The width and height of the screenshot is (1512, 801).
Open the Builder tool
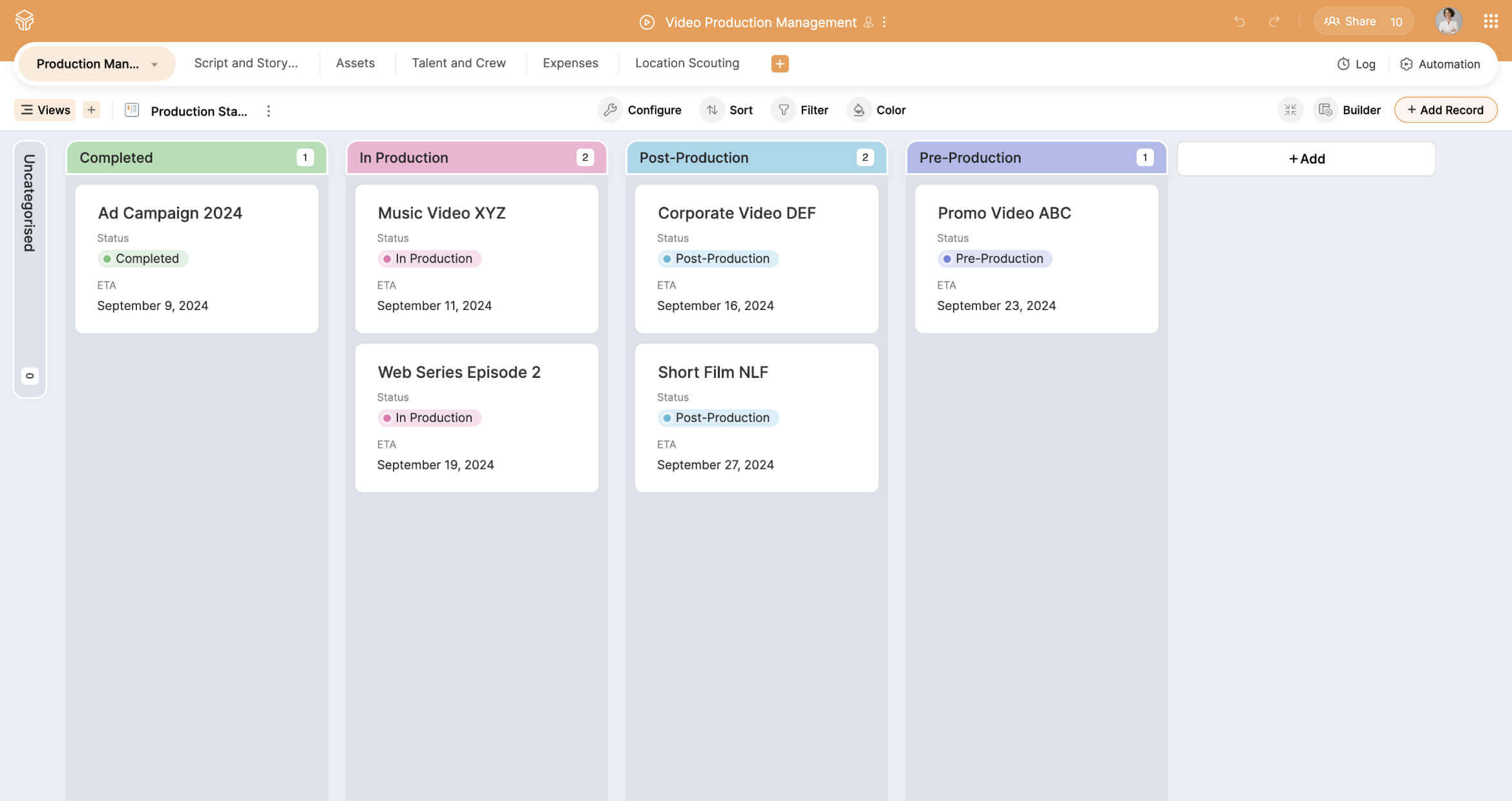(x=1349, y=110)
